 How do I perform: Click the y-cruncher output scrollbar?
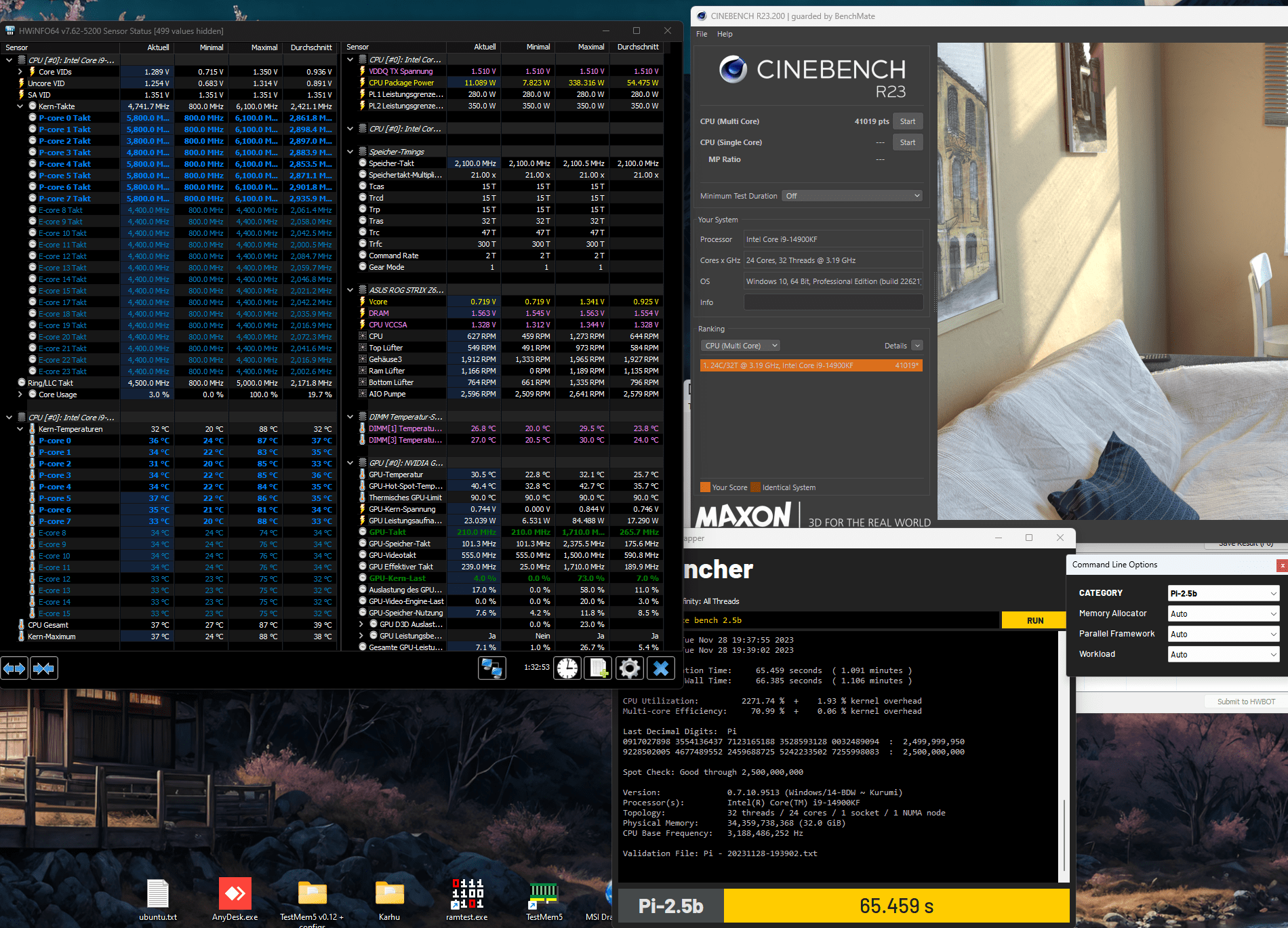point(1064,835)
